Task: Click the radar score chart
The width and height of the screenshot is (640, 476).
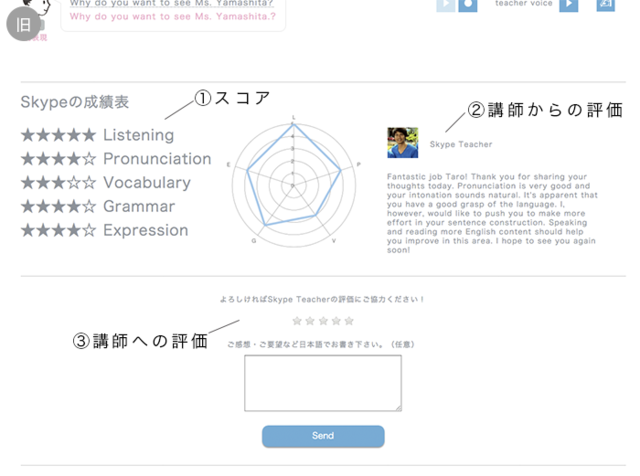Action: [x=293, y=181]
